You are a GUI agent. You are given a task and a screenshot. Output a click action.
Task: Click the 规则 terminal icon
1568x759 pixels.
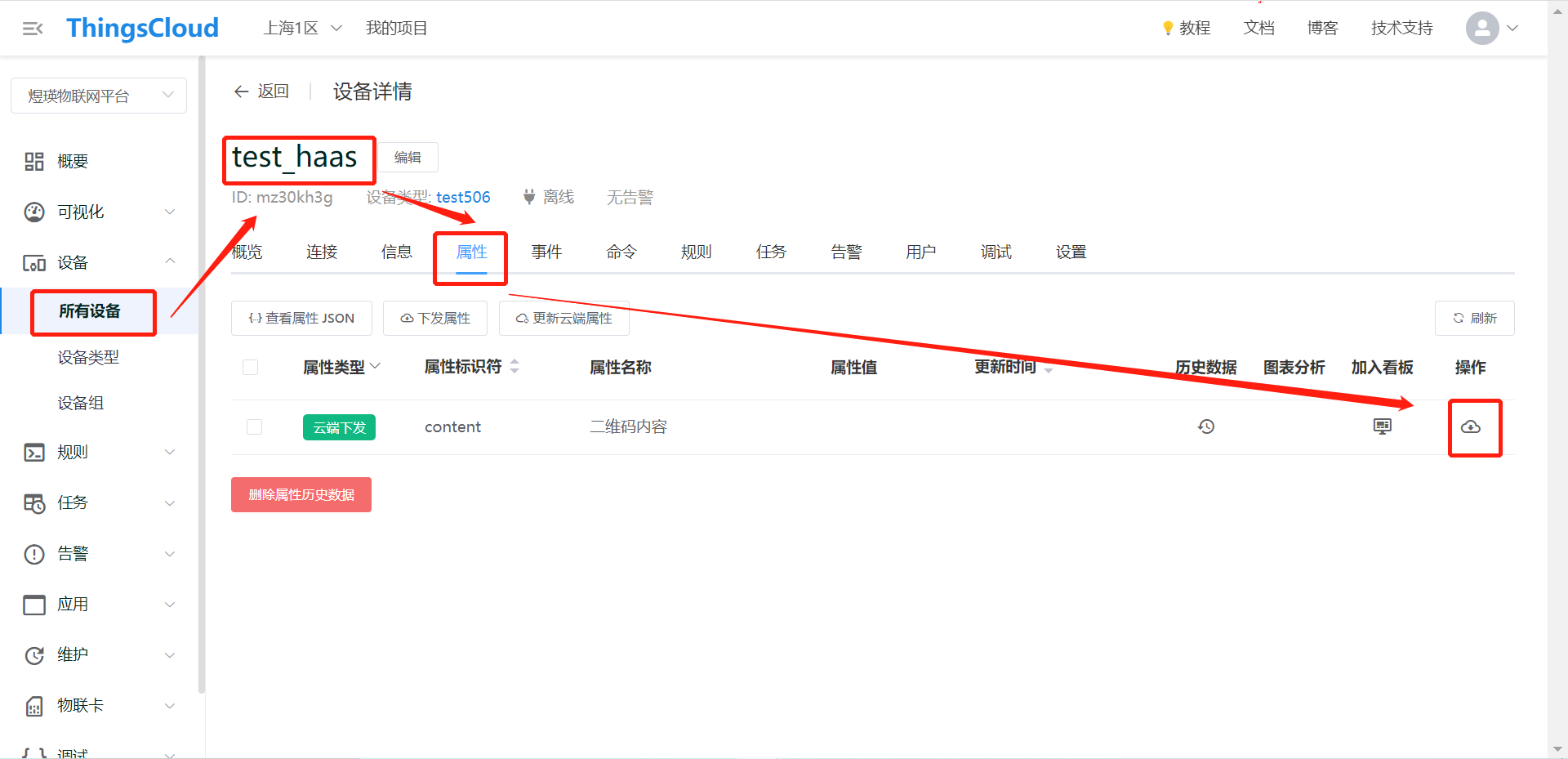point(34,453)
